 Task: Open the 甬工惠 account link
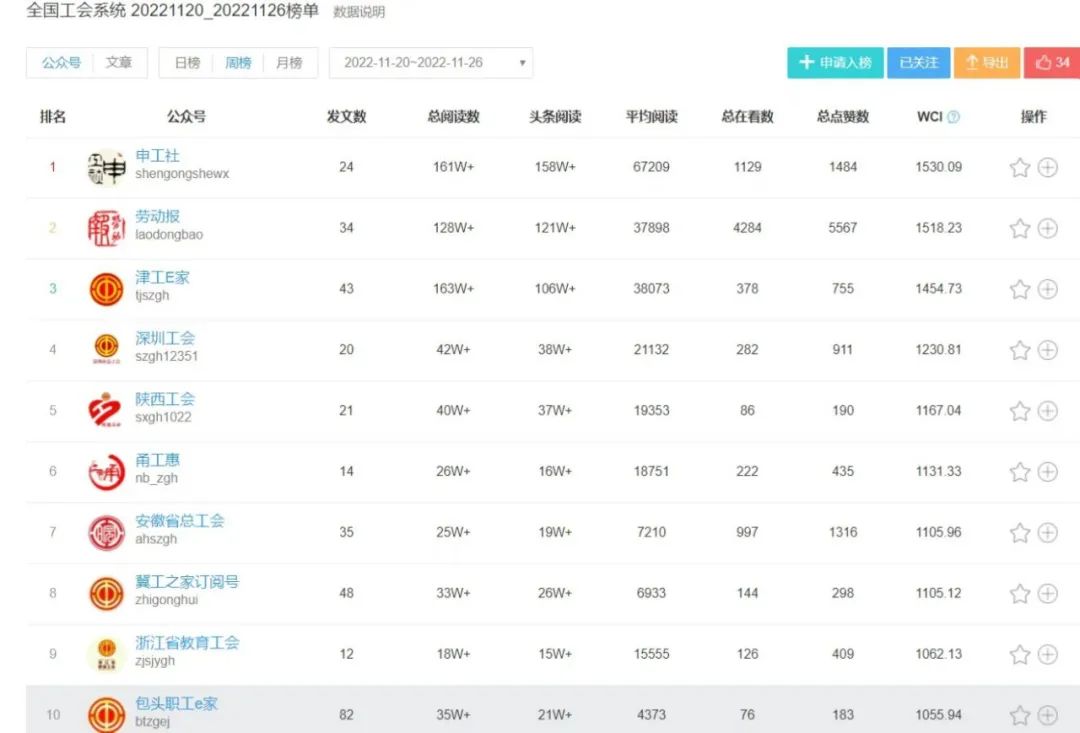[x=158, y=460]
